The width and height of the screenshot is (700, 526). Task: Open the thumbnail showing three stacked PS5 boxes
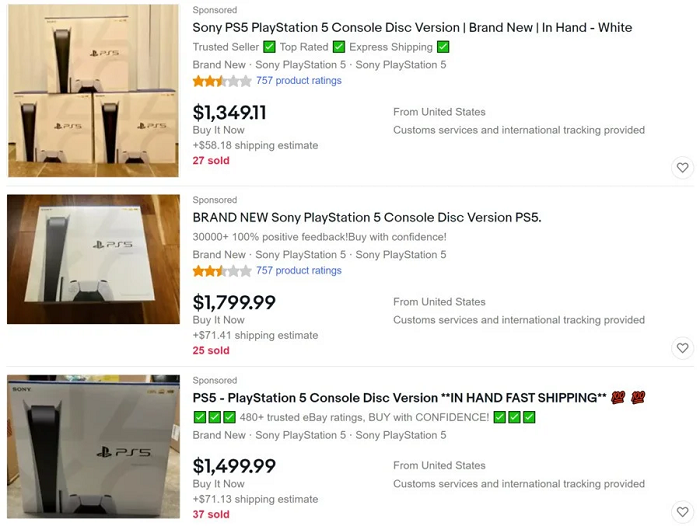pyautogui.click(x=93, y=91)
